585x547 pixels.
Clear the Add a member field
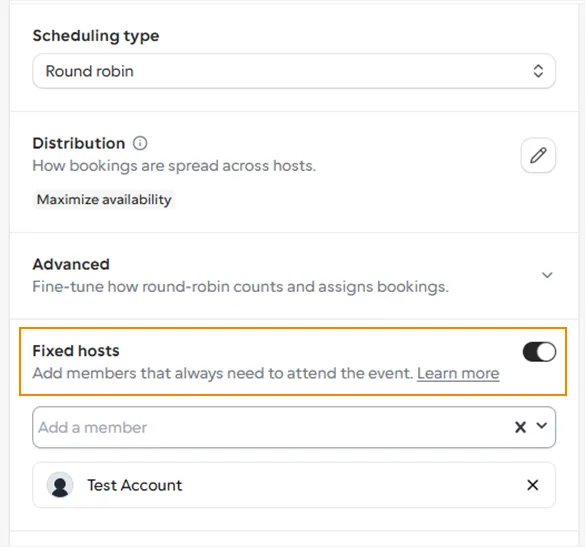(x=520, y=427)
